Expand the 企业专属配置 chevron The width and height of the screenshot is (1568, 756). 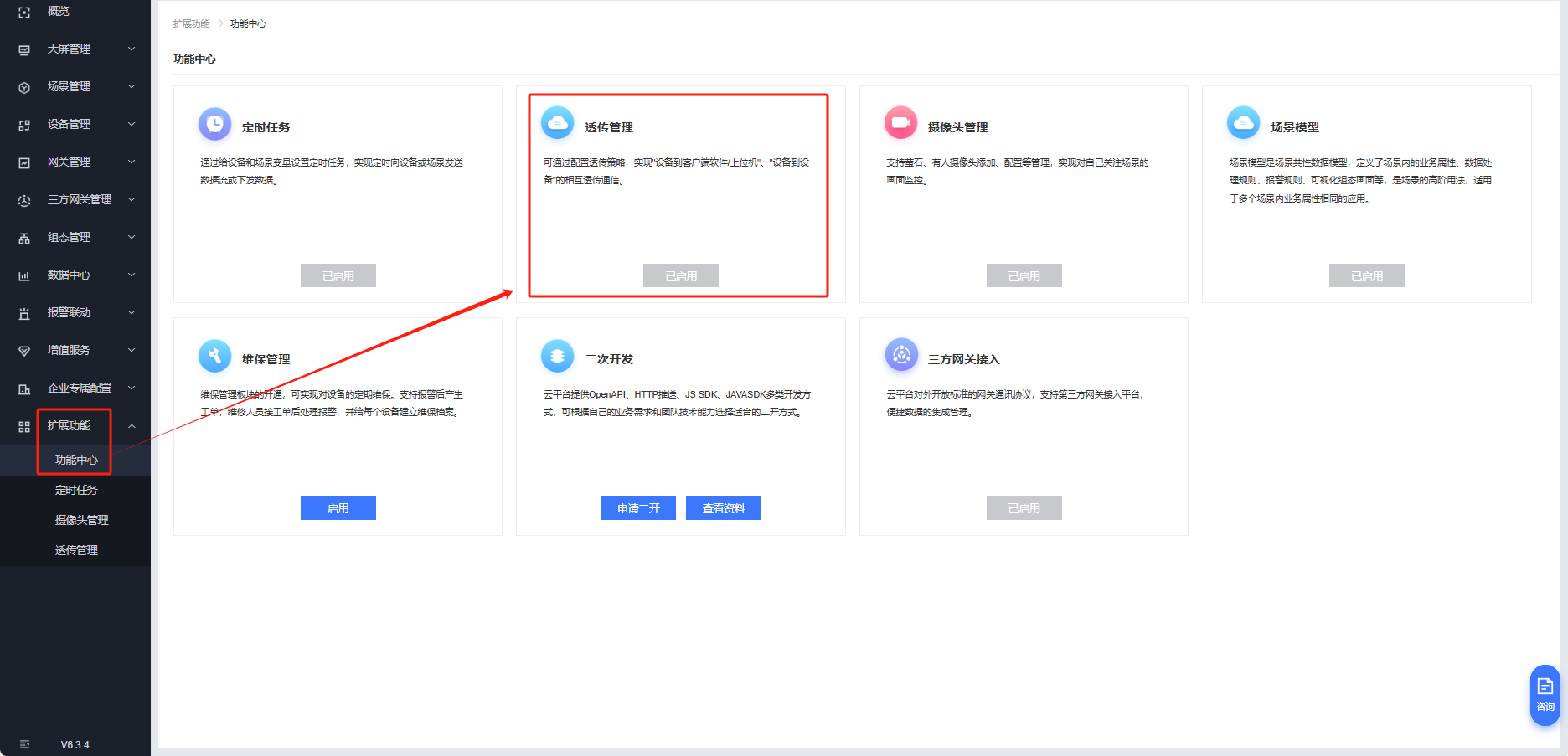point(132,388)
